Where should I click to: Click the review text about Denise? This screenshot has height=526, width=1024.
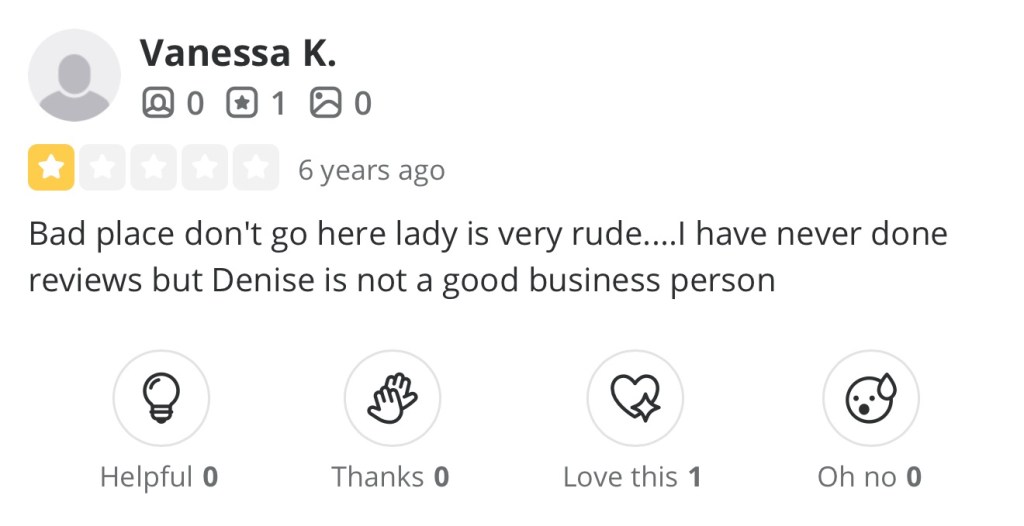pyautogui.click(x=487, y=258)
